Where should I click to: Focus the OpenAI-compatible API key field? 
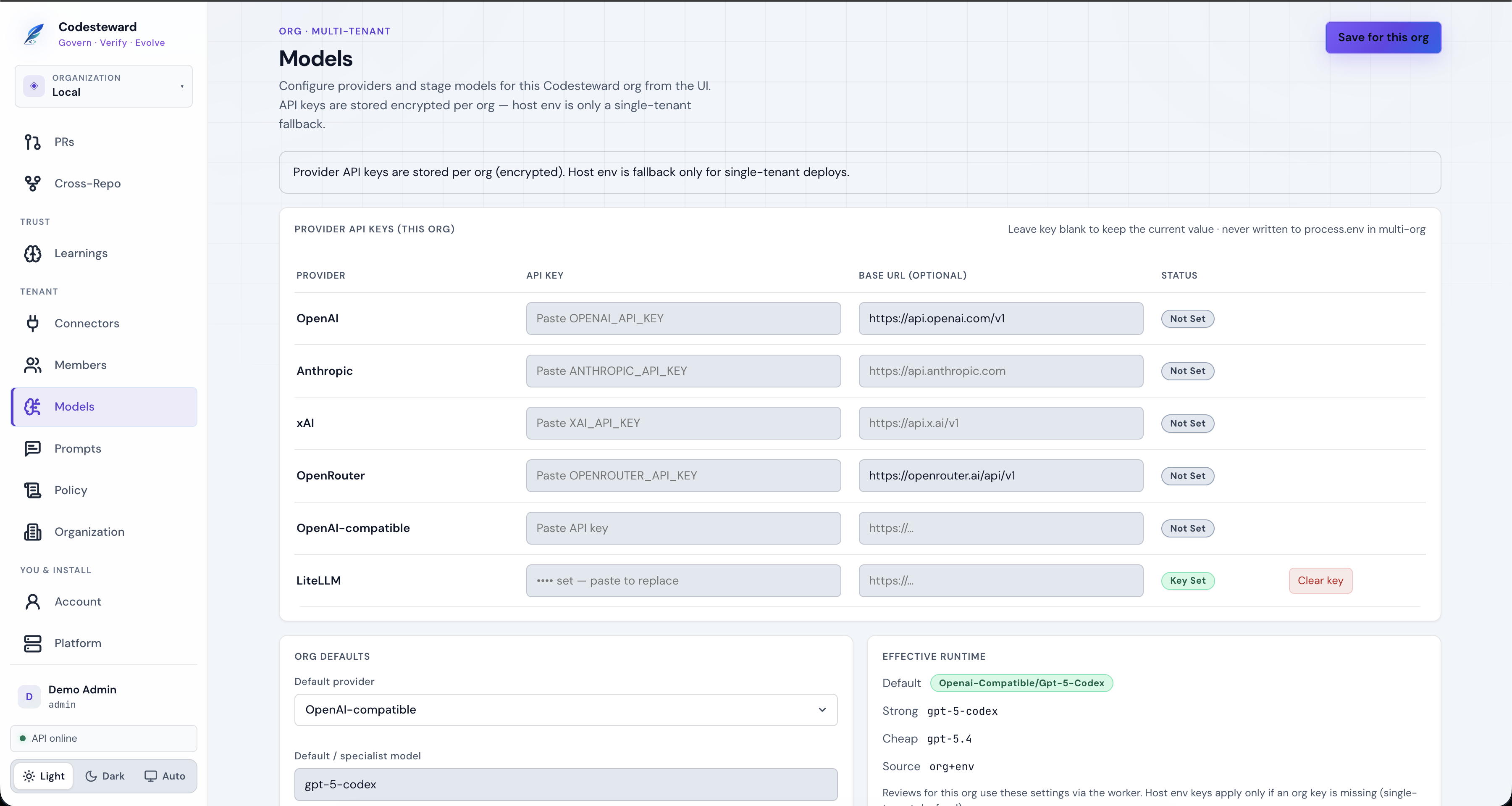[684, 528]
